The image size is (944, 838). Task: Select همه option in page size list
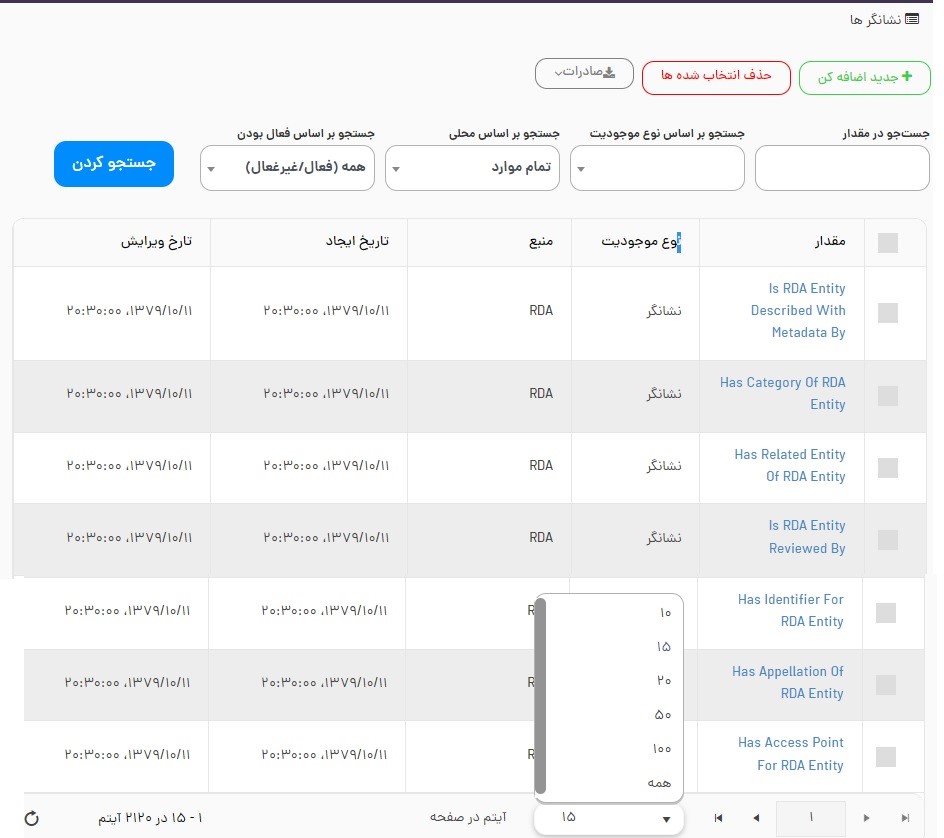659,783
